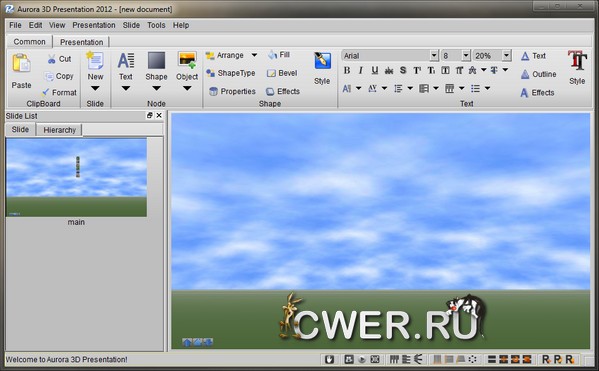Close the Slide List panel
Image resolution: width=599 pixels, height=371 pixels.
pyautogui.click(x=159, y=115)
